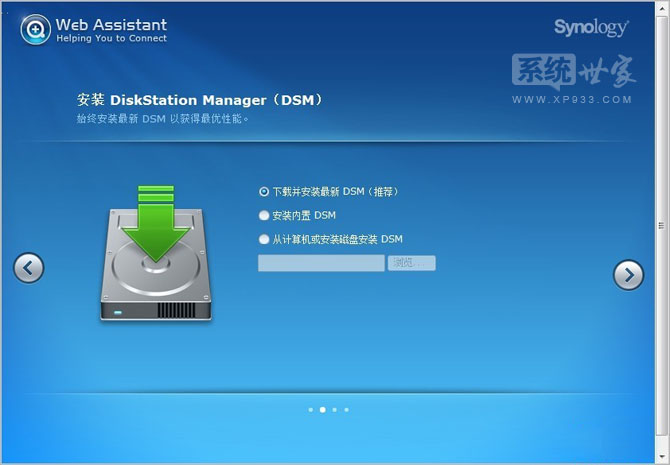The width and height of the screenshot is (670, 465).
Task: Click the current second step page dot
Action: coord(323,410)
